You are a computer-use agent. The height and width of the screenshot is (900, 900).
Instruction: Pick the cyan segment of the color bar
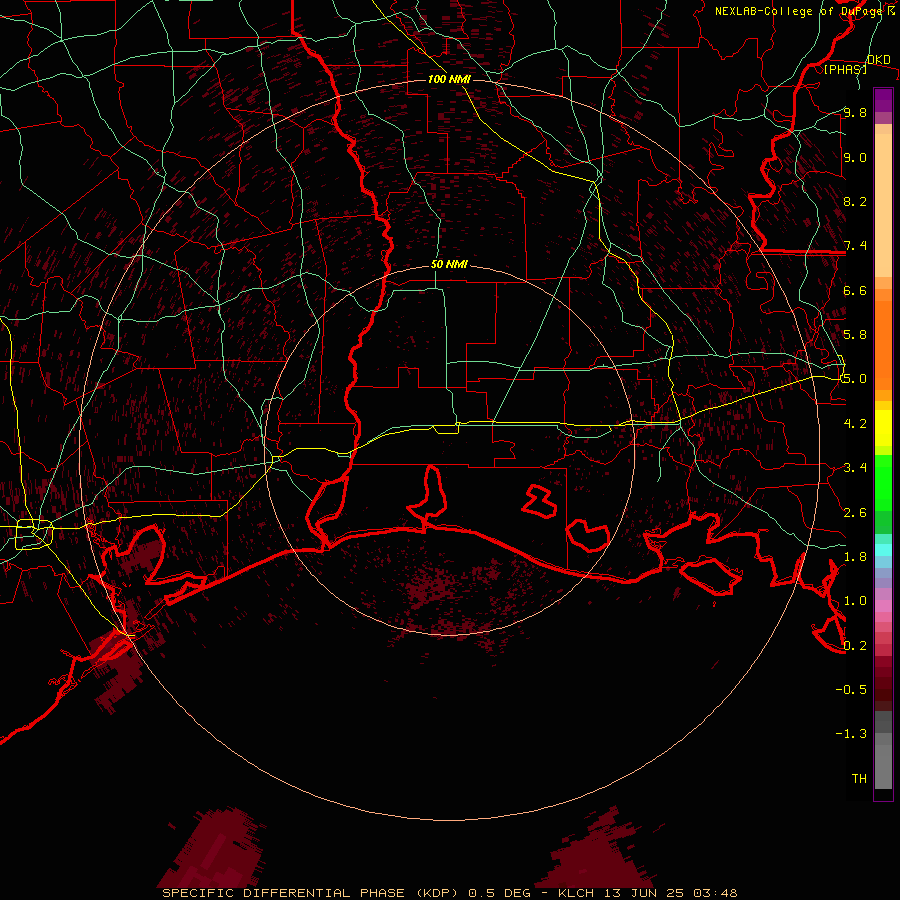point(883,550)
